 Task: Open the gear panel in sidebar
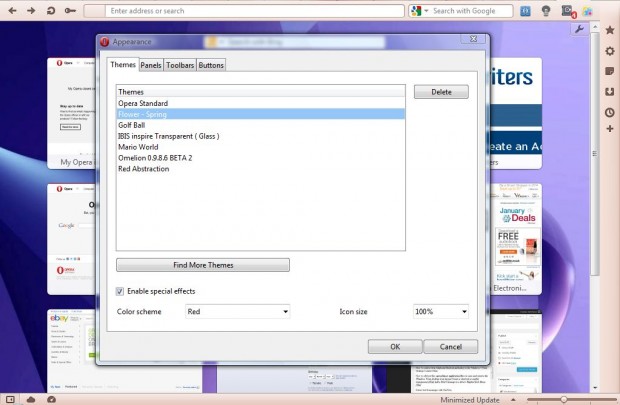610,51
